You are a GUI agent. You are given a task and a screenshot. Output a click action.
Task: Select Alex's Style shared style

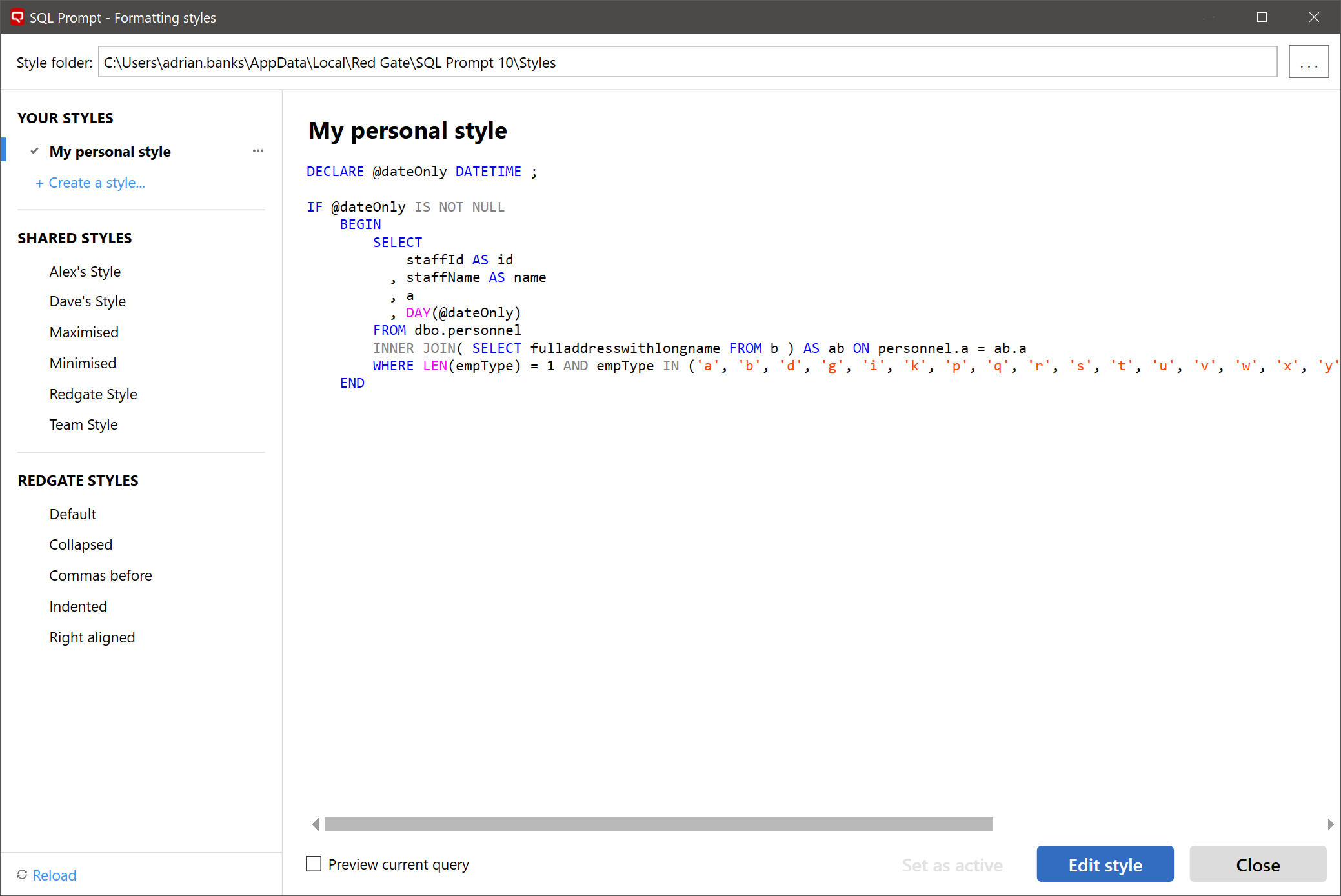pyautogui.click(x=85, y=272)
